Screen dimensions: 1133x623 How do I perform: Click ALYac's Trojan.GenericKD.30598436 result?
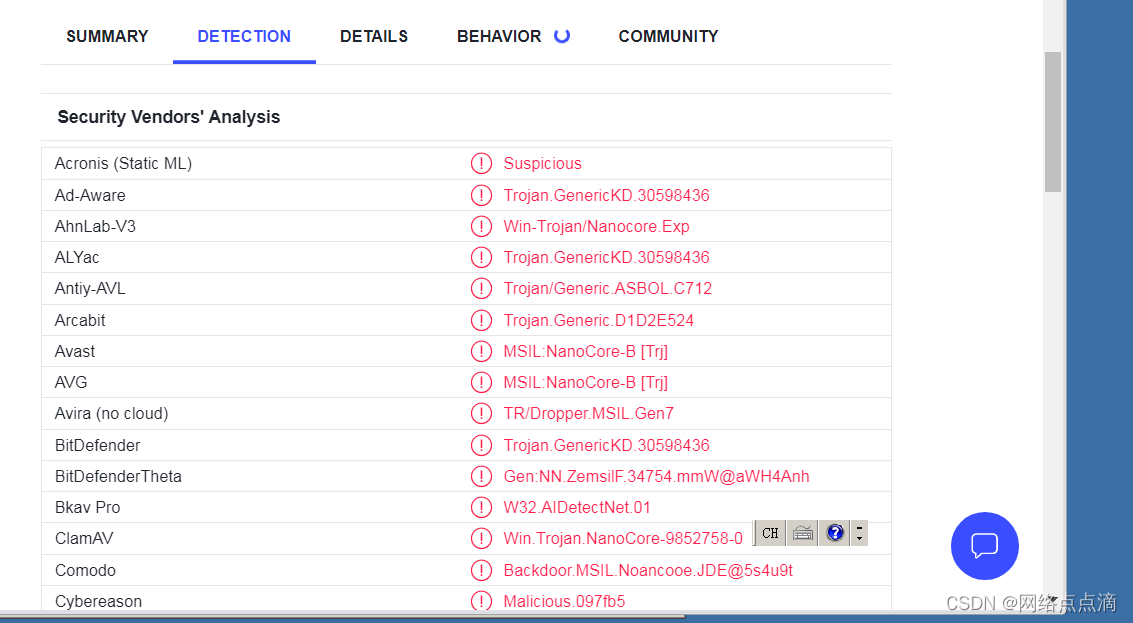coord(606,257)
